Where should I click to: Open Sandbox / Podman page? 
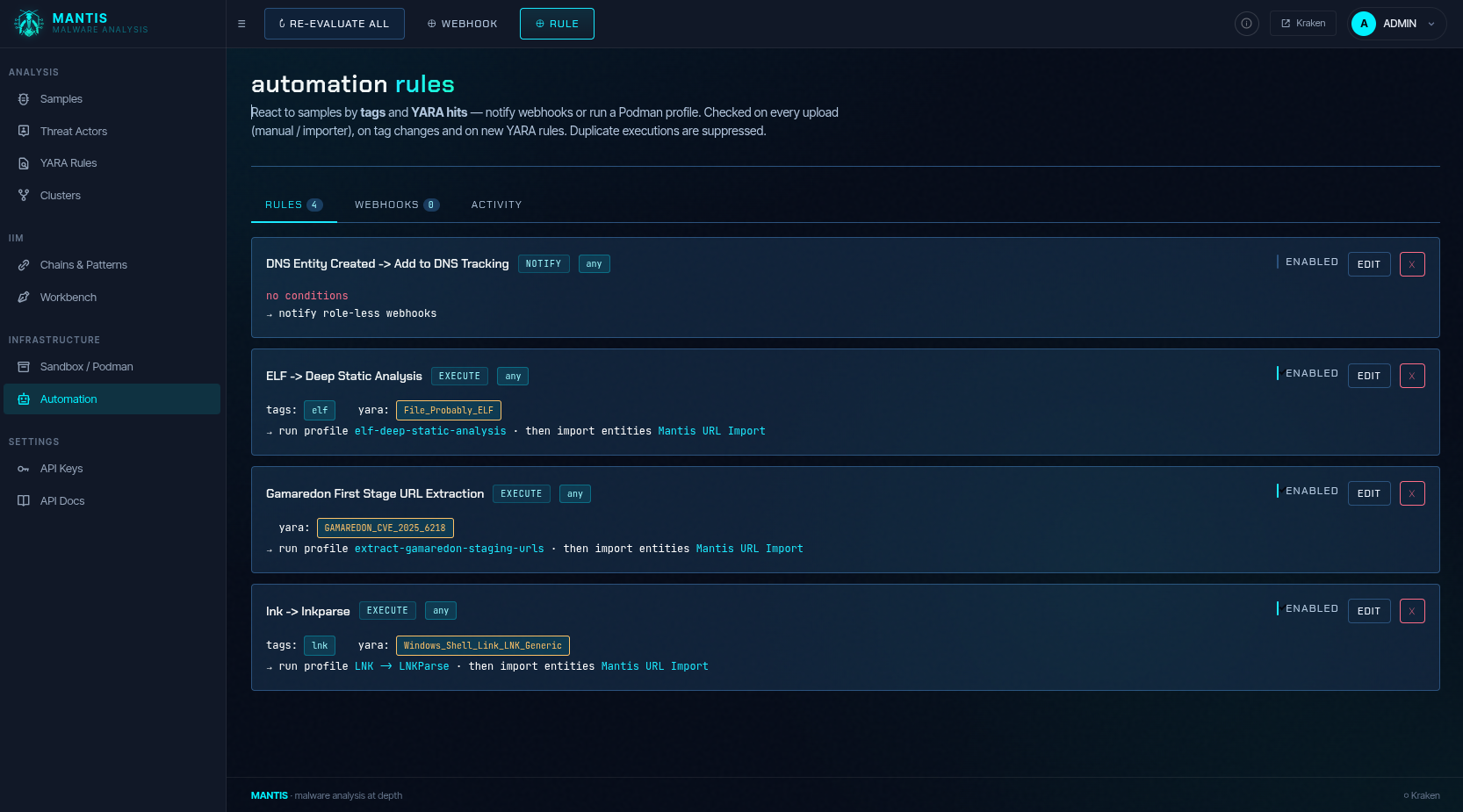click(112, 367)
